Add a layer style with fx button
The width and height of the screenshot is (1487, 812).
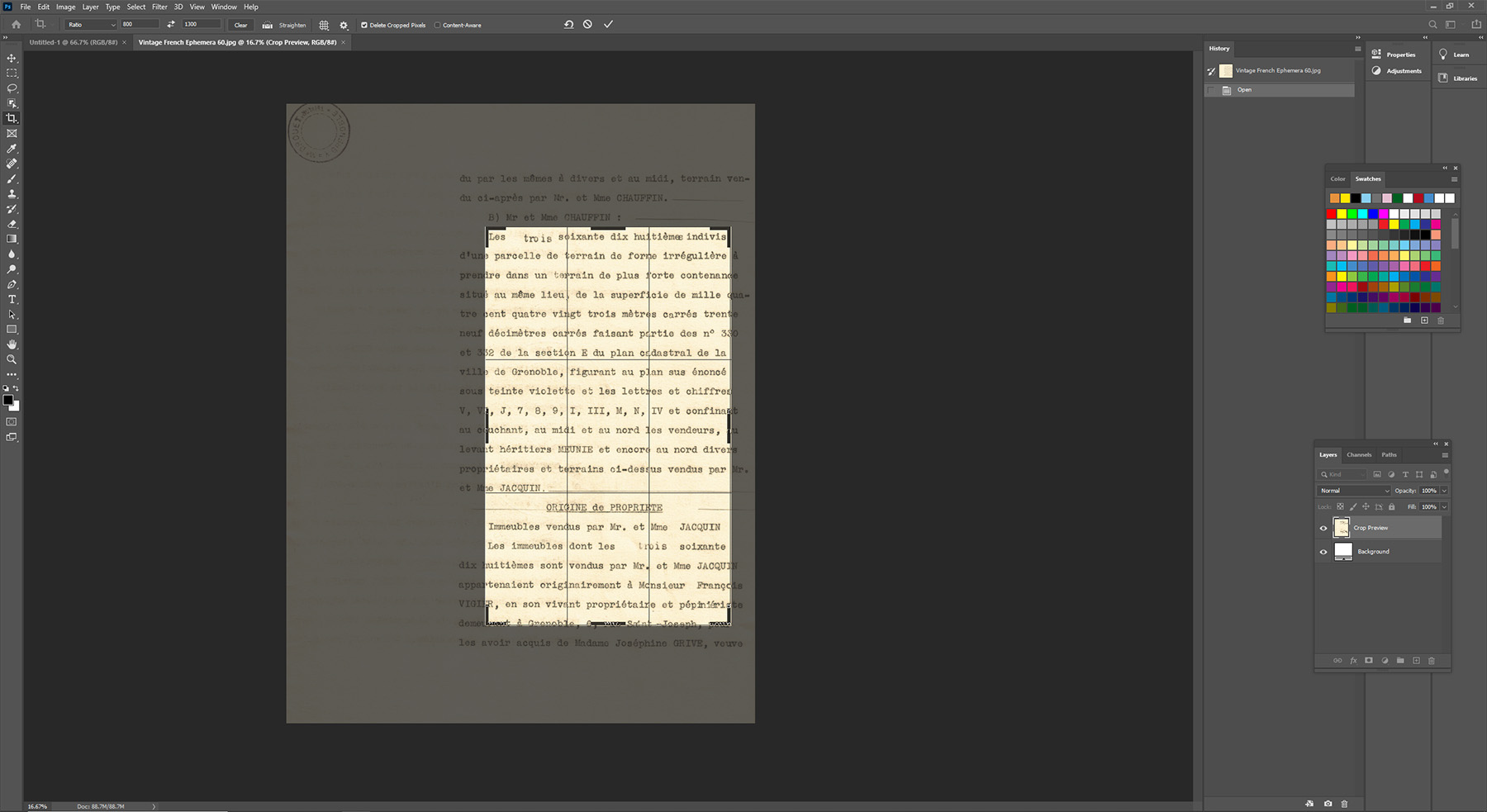(1353, 661)
